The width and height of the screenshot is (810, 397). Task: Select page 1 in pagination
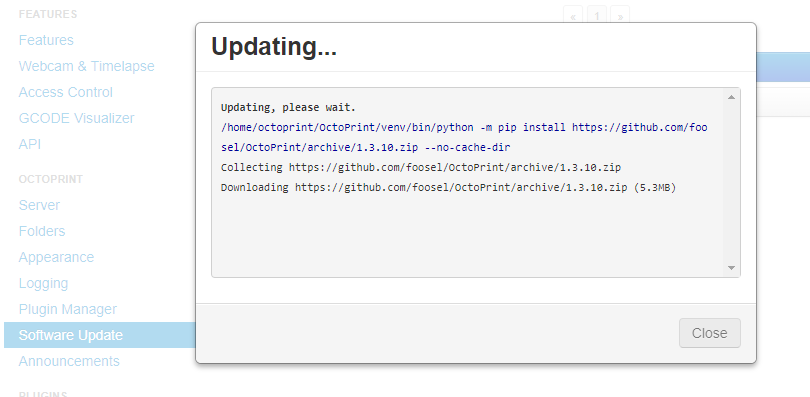597,17
